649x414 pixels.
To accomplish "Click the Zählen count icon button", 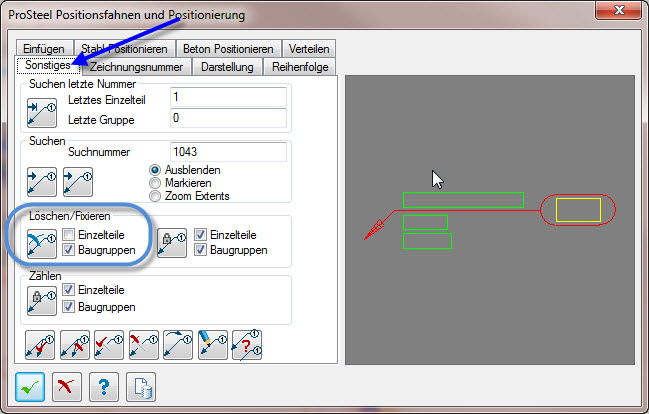I will pyautogui.click(x=42, y=301).
